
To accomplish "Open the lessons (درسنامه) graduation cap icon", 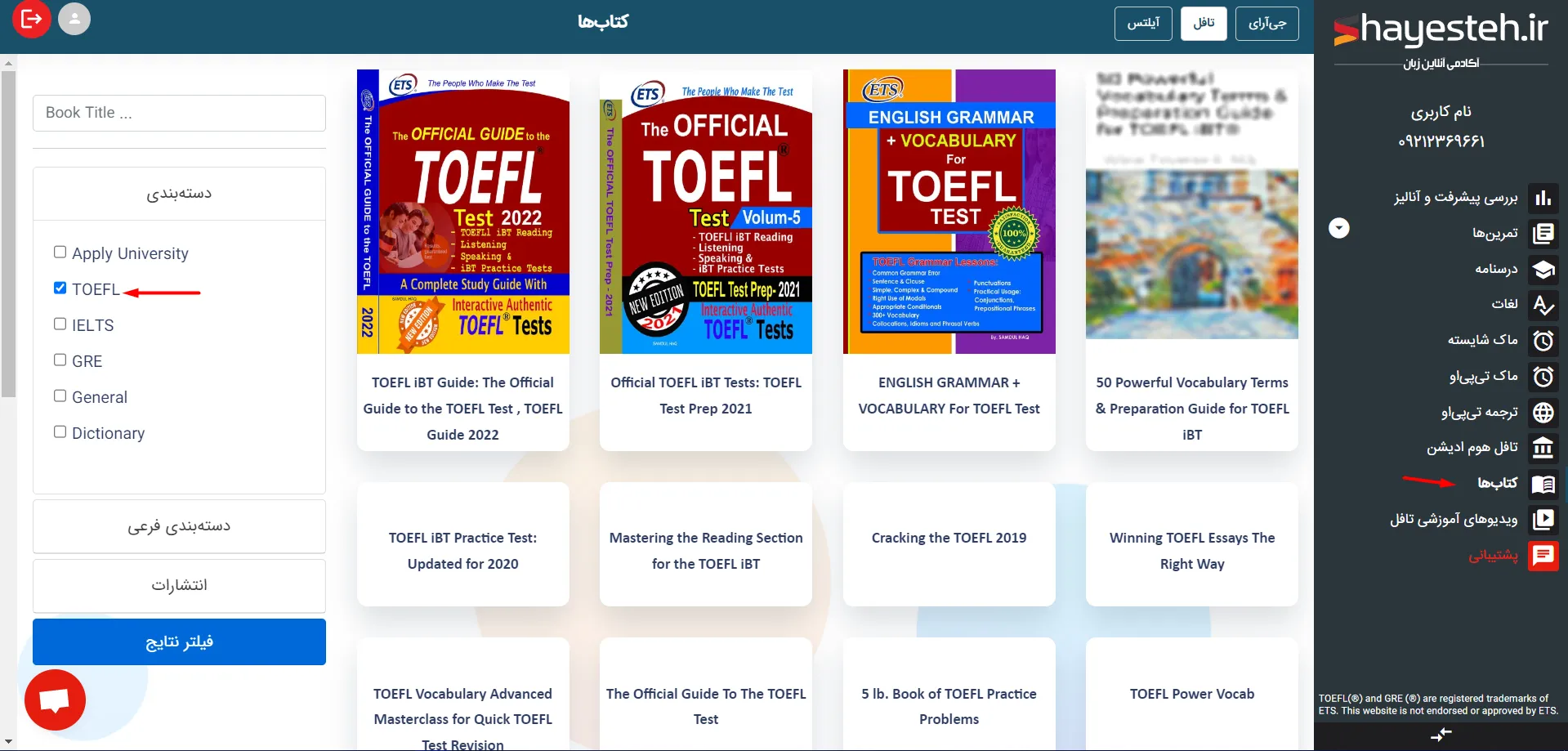I will pos(1543,270).
